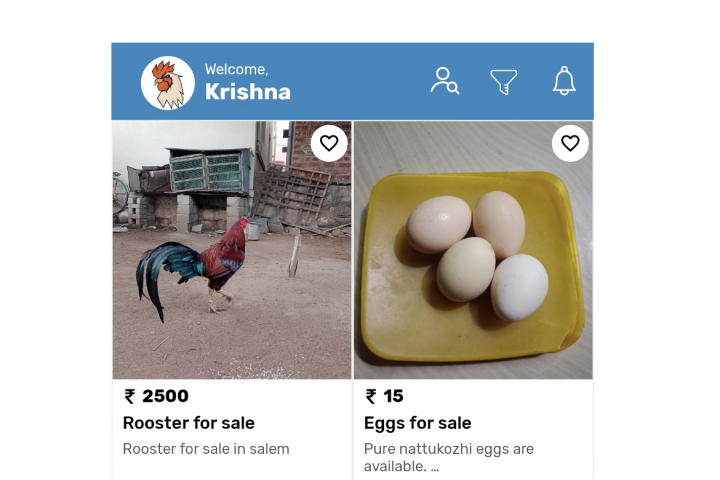Open the user search icon
Image resolution: width=720 pixels, height=480 pixels.
coord(444,81)
